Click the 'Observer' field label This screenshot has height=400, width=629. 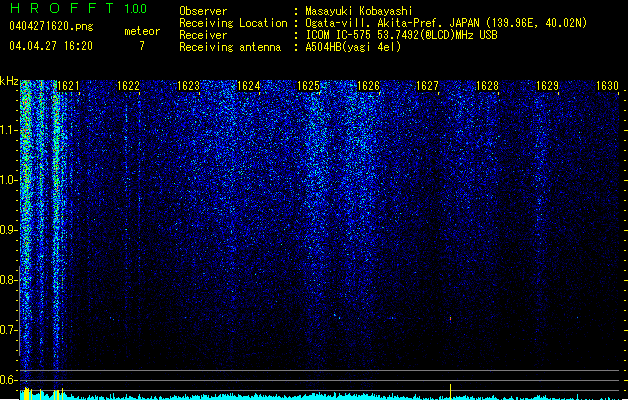(203, 11)
